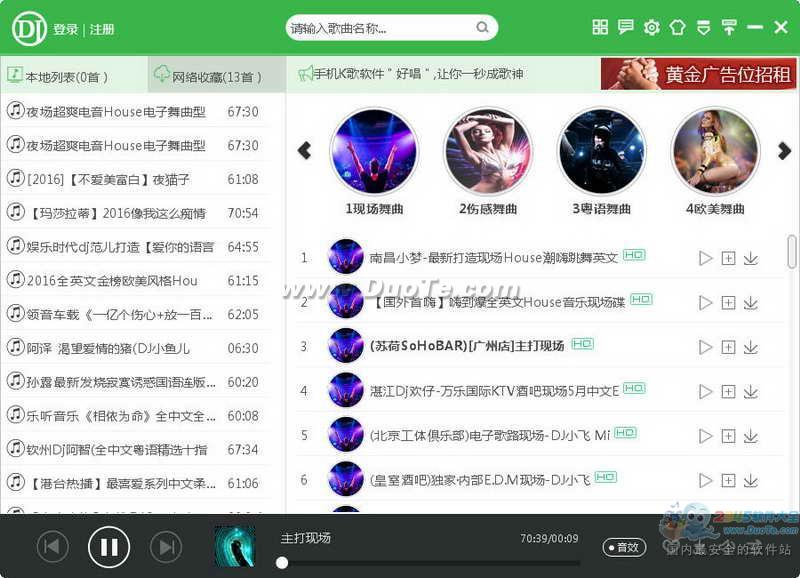Play the song 南昌小梦-最新打造现场House
Viewport: 800px width, 578px height.
705,258
